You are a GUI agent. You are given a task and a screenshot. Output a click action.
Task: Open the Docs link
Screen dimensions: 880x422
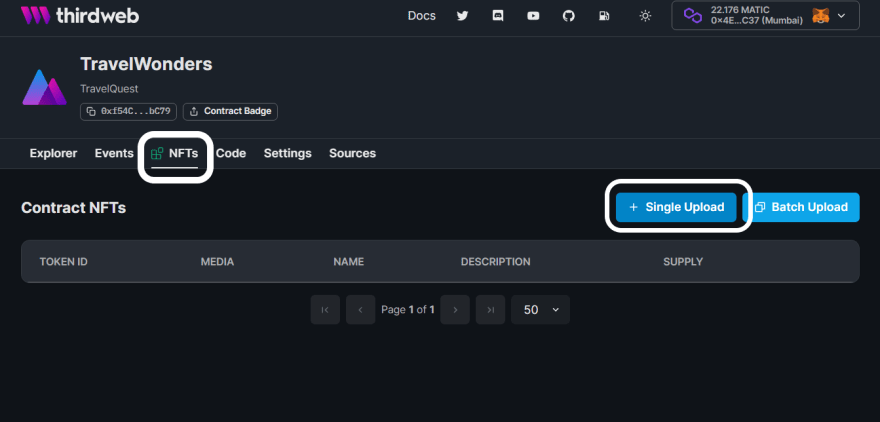[421, 16]
